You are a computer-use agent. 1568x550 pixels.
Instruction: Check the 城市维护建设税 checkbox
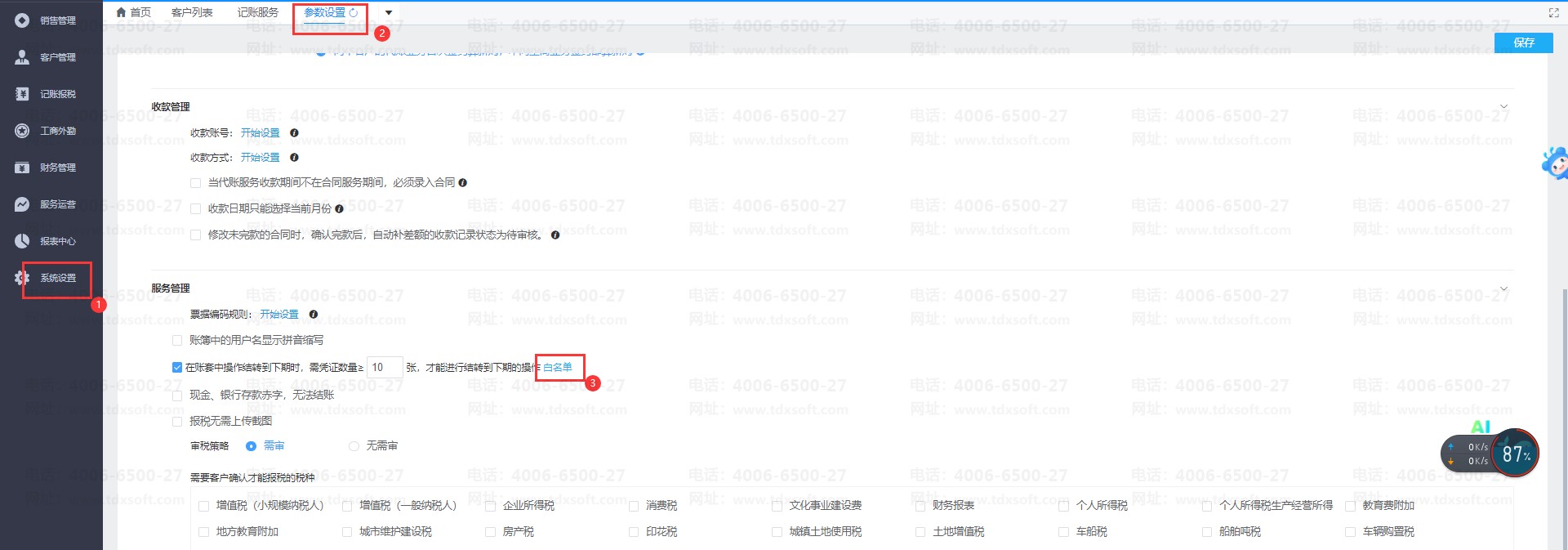point(347,532)
